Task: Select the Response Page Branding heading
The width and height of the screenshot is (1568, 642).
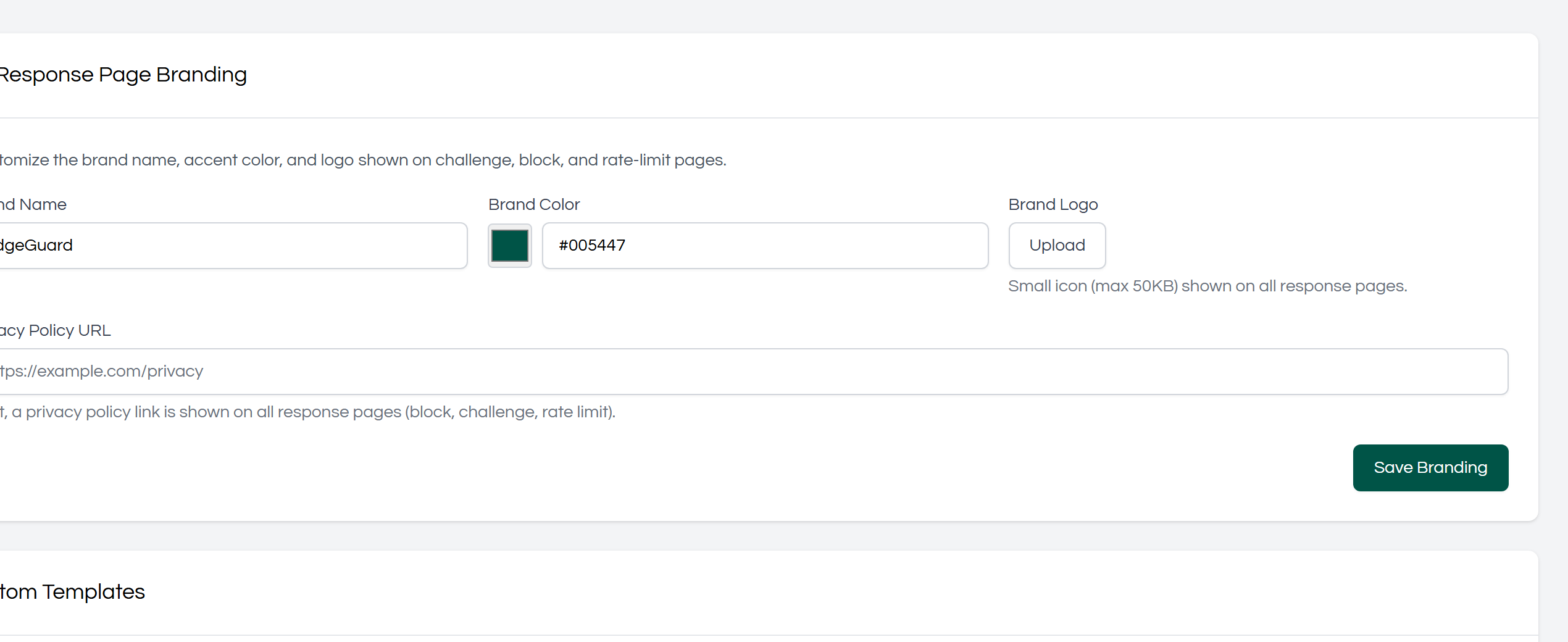Action: [123, 75]
